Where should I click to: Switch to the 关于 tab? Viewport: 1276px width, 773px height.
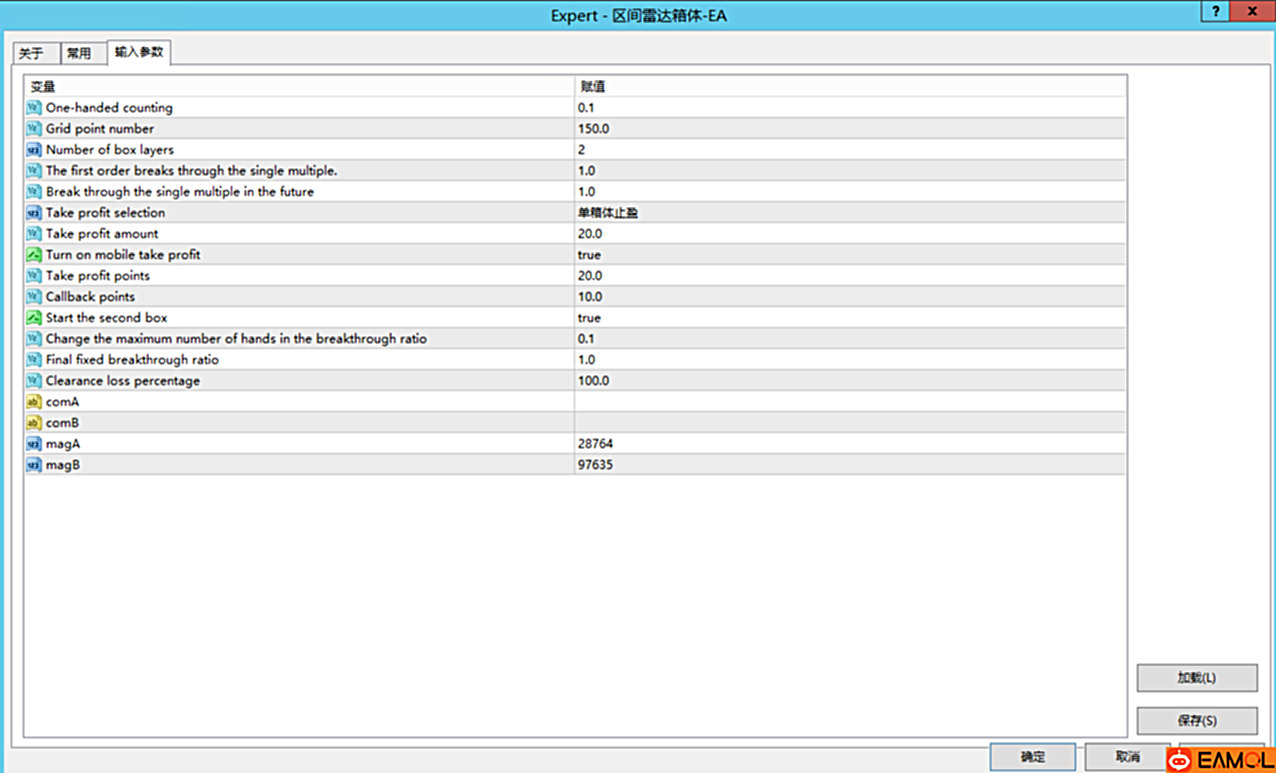[x=31, y=54]
